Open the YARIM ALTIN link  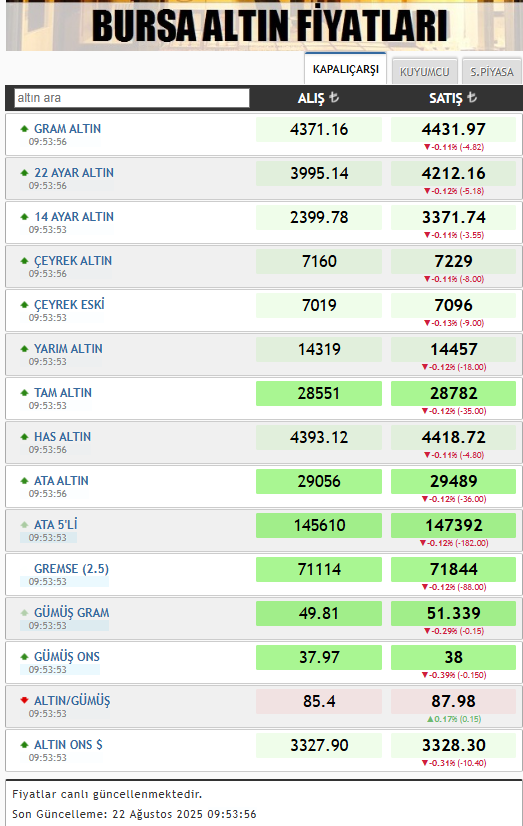tap(68, 349)
